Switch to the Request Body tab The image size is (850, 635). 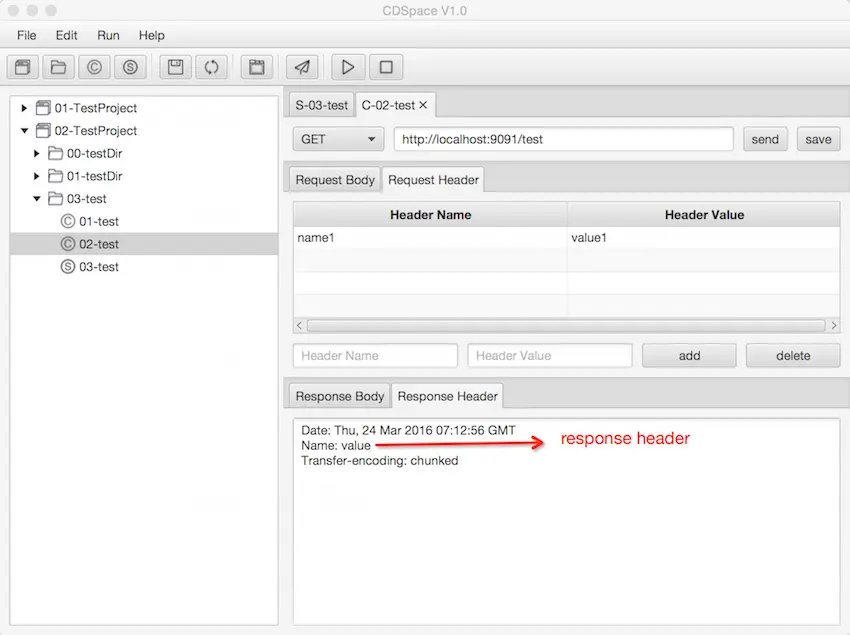(x=335, y=180)
